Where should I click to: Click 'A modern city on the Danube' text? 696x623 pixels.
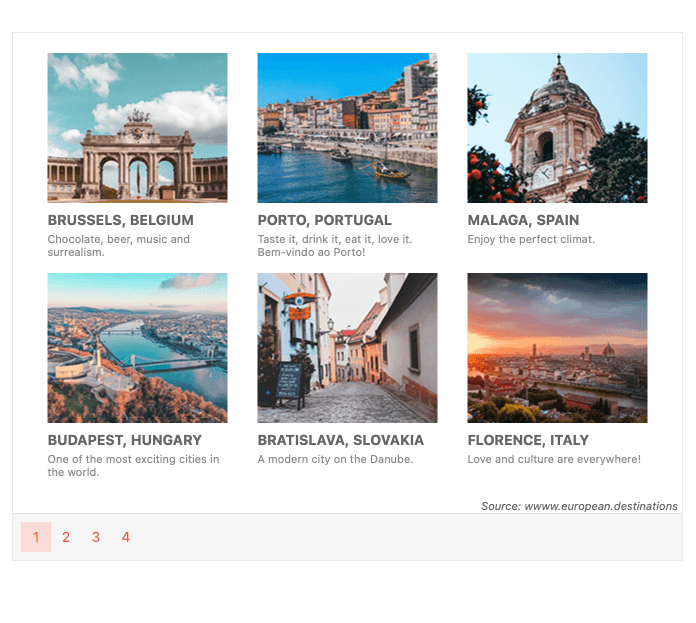(335, 459)
